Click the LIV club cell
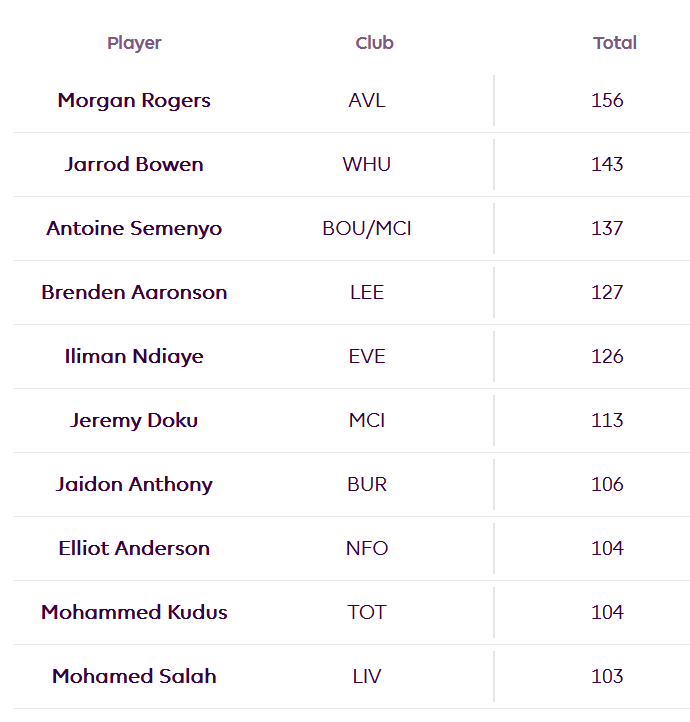 point(367,676)
